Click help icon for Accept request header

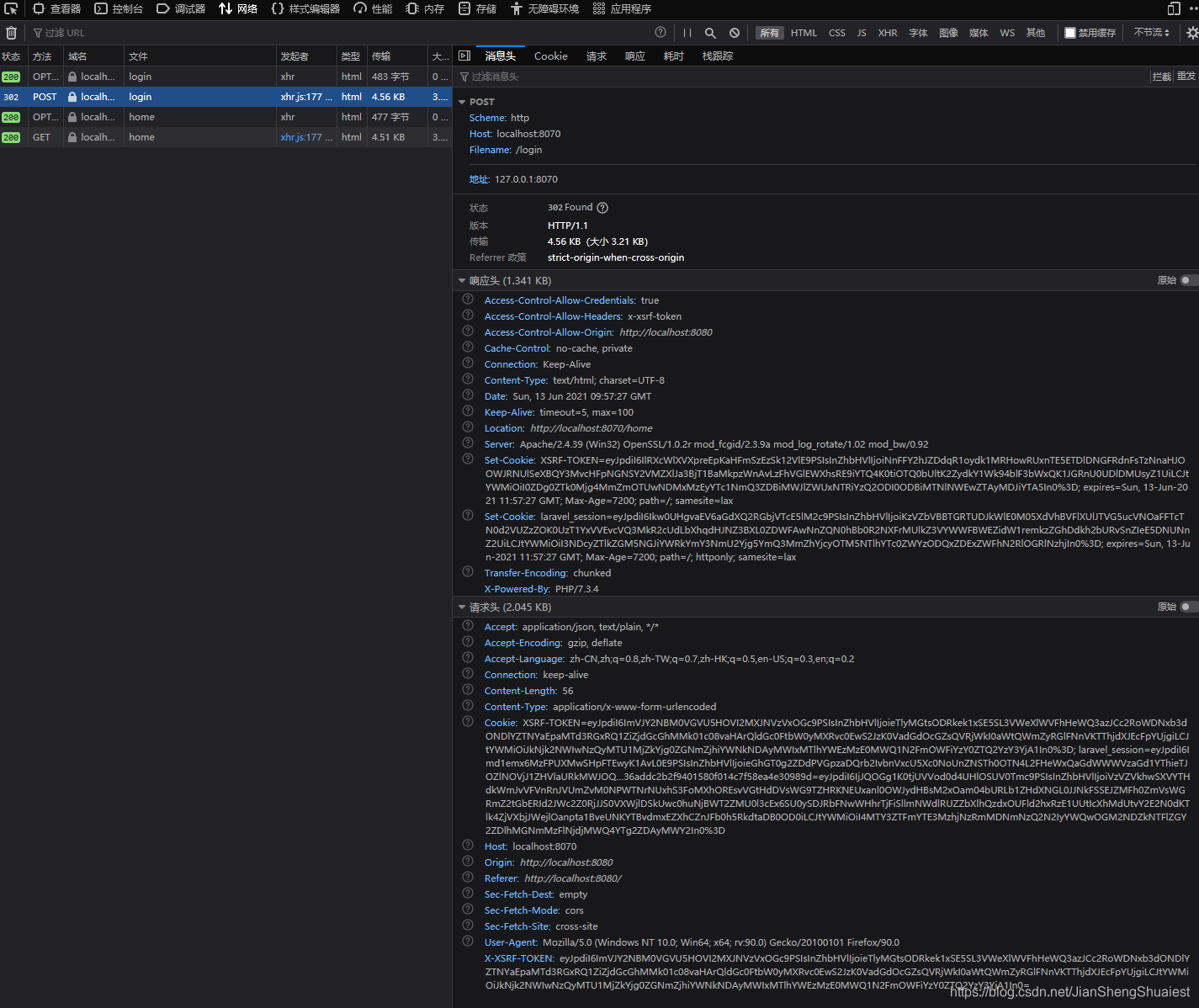(x=468, y=626)
